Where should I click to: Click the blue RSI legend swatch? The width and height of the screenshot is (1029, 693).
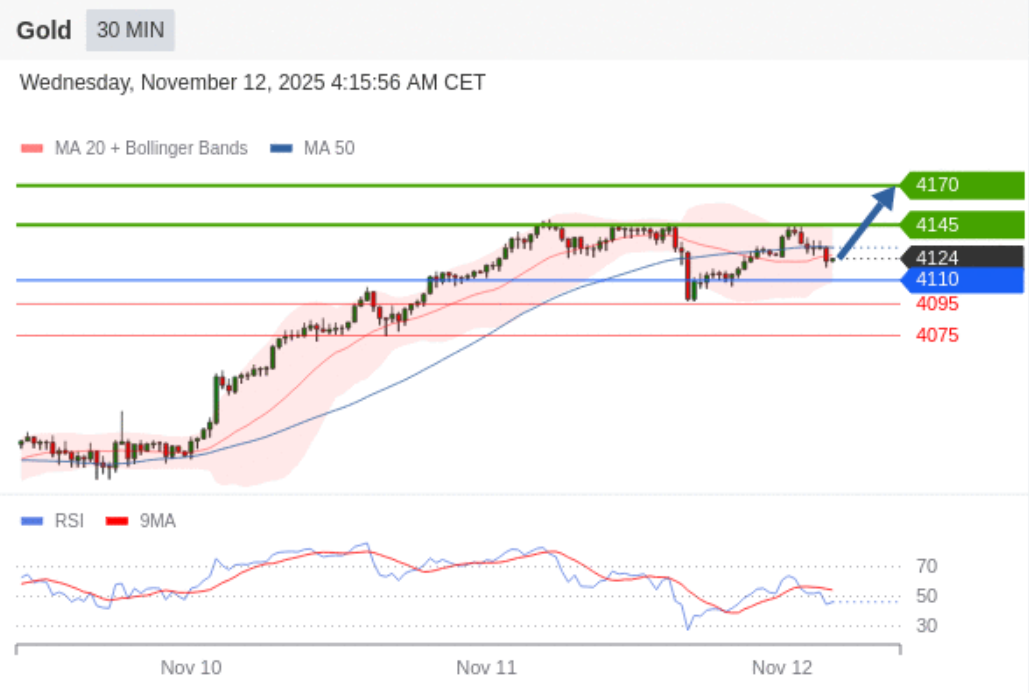coord(32,521)
